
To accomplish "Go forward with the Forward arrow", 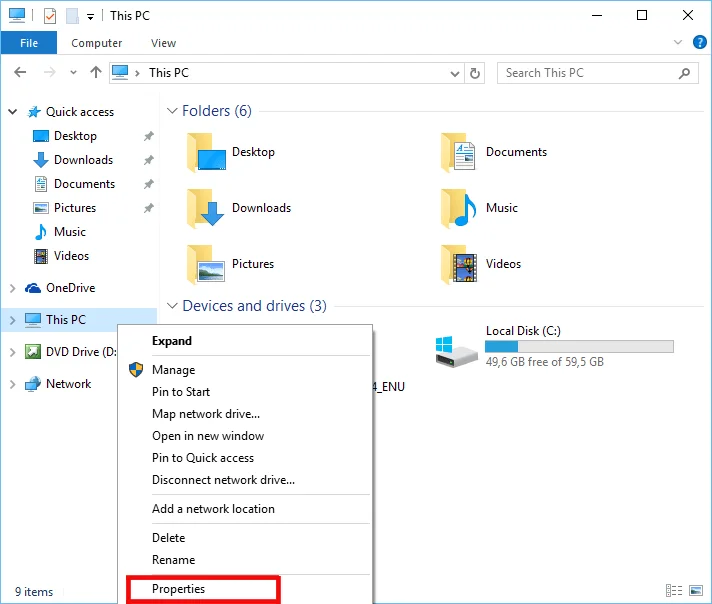I will point(49,72).
